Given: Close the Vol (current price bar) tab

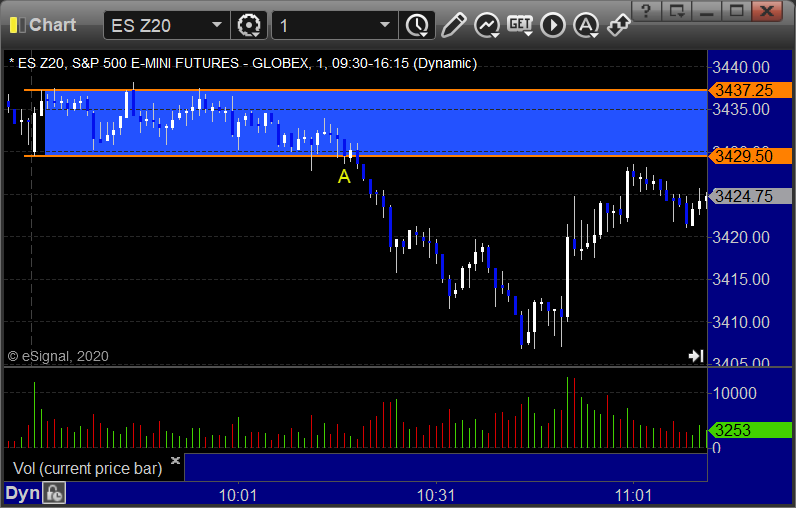Looking at the screenshot, I should [x=175, y=460].
